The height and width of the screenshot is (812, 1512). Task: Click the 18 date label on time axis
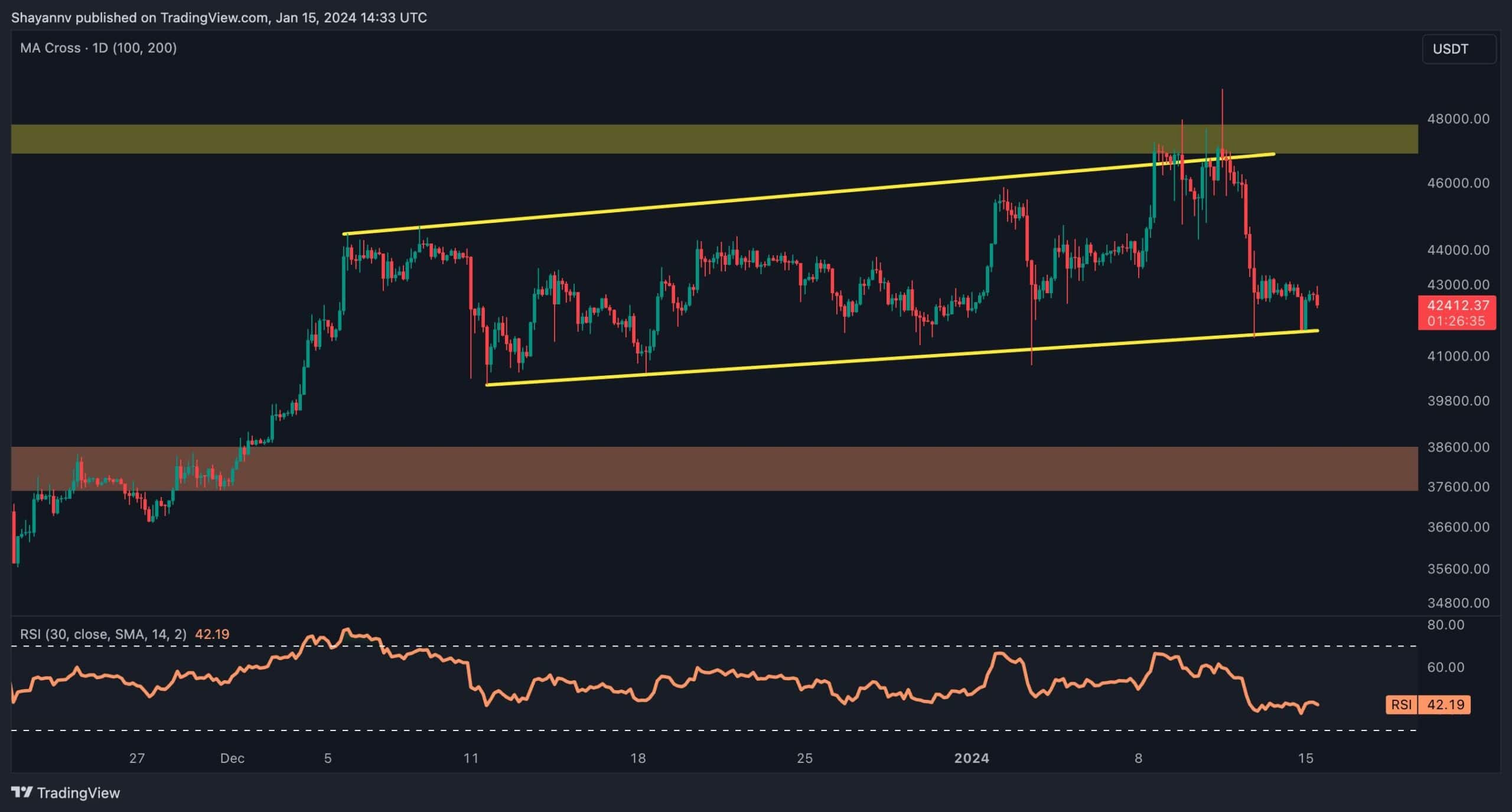[638, 758]
